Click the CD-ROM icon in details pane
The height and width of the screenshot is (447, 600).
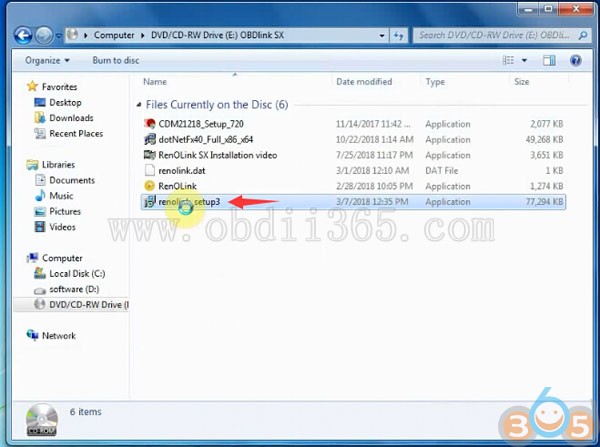42,420
